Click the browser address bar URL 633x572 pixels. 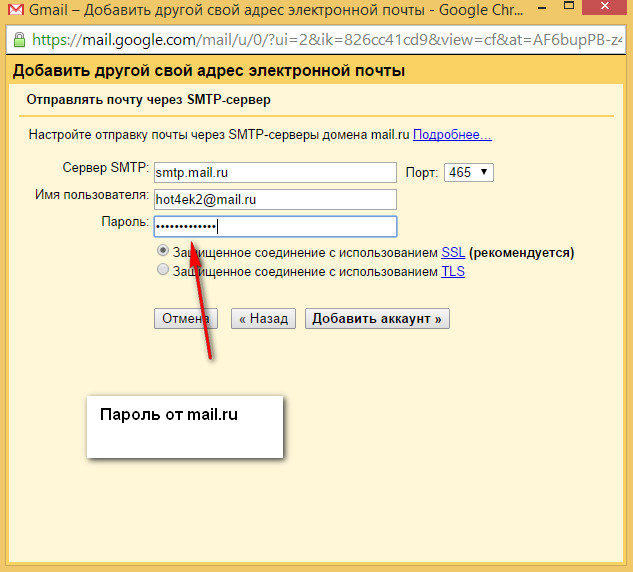pyautogui.click(x=327, y=40)
